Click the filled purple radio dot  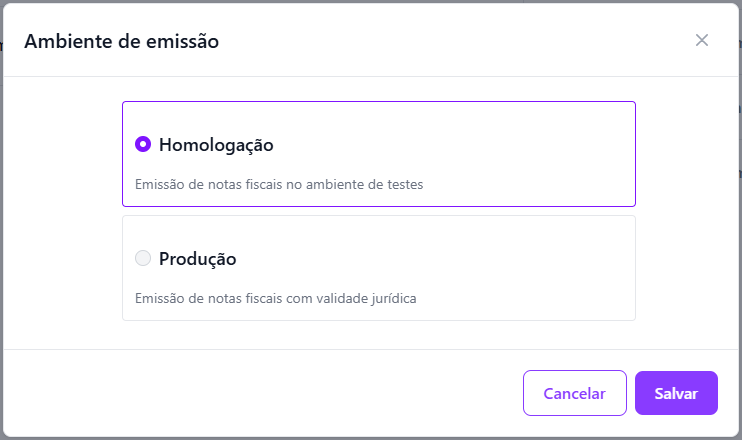[143, 144]
